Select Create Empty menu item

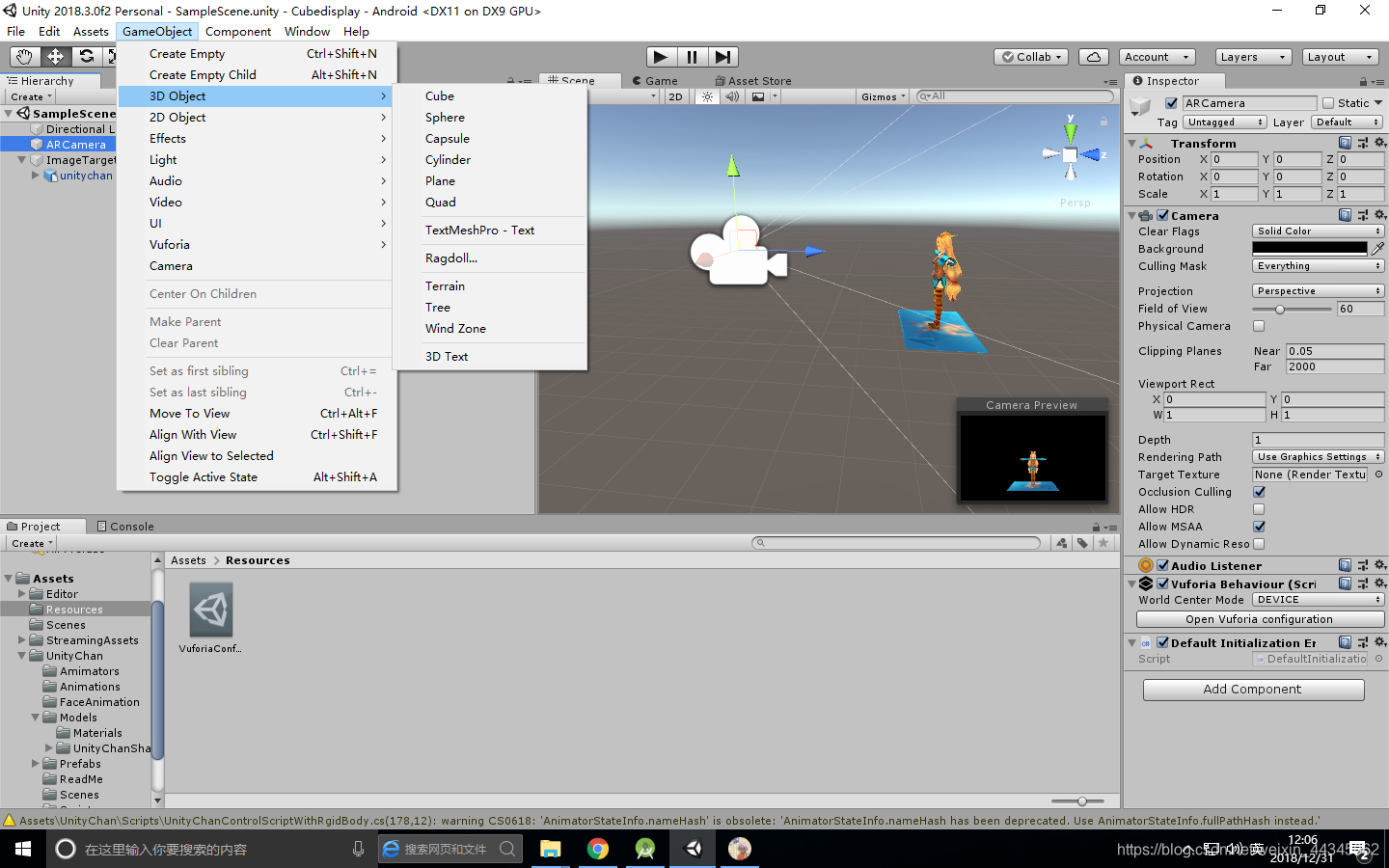tap(255, 54)
